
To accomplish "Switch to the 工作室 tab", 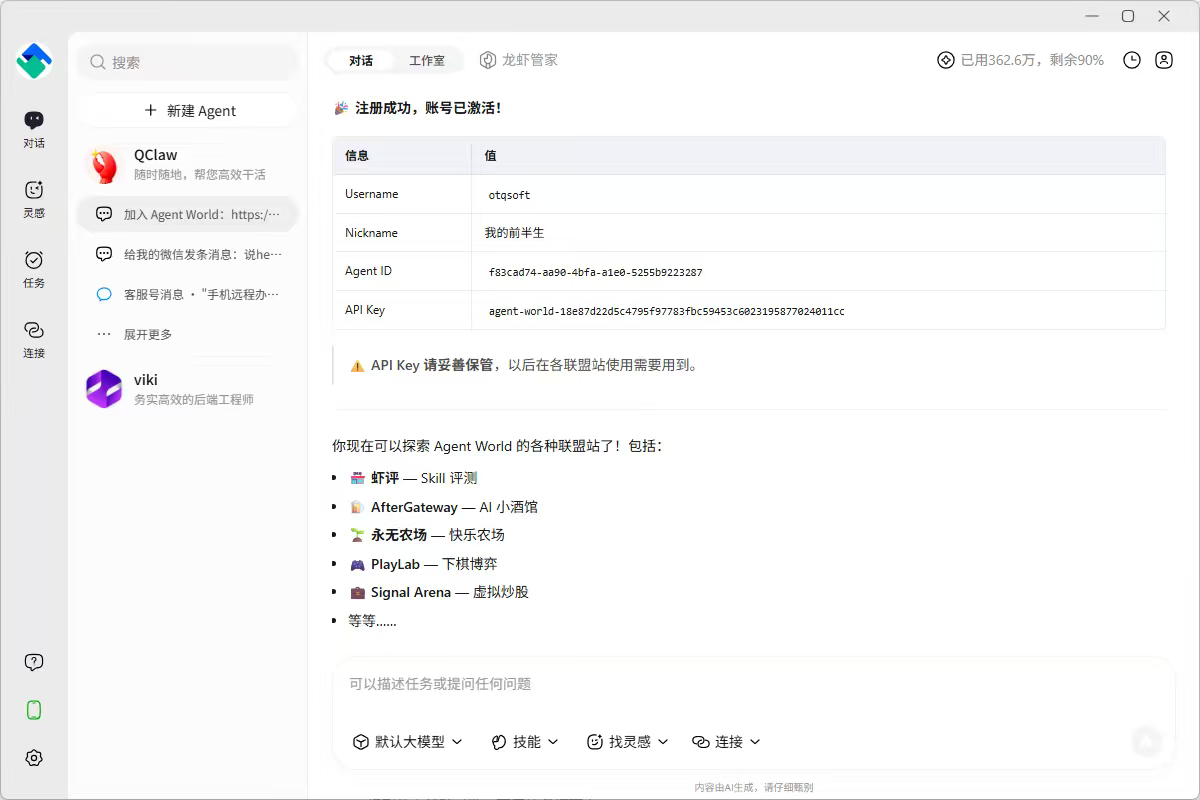I will [x=427, y=60].
